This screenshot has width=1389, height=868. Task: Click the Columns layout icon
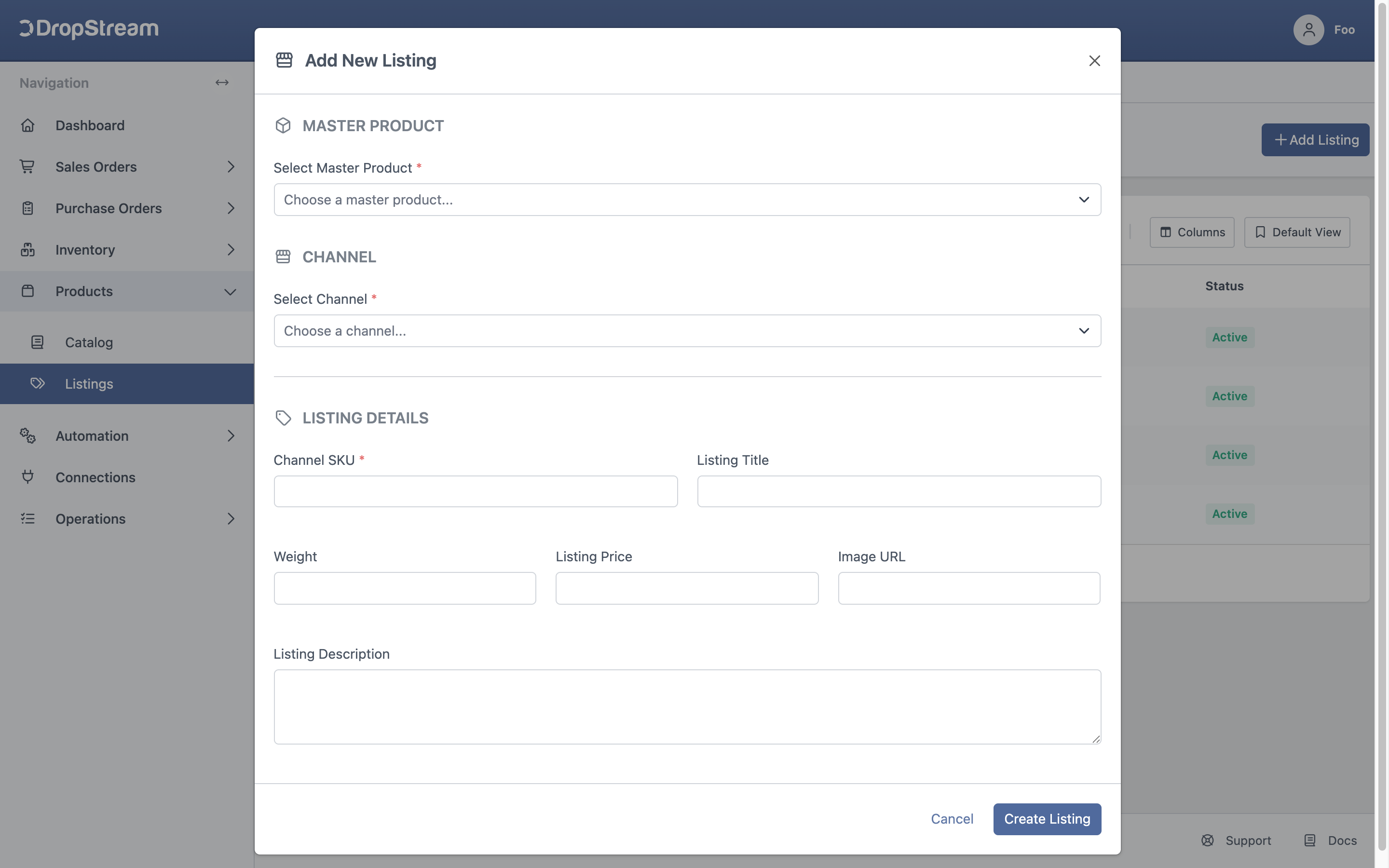tap(1166, 232)
